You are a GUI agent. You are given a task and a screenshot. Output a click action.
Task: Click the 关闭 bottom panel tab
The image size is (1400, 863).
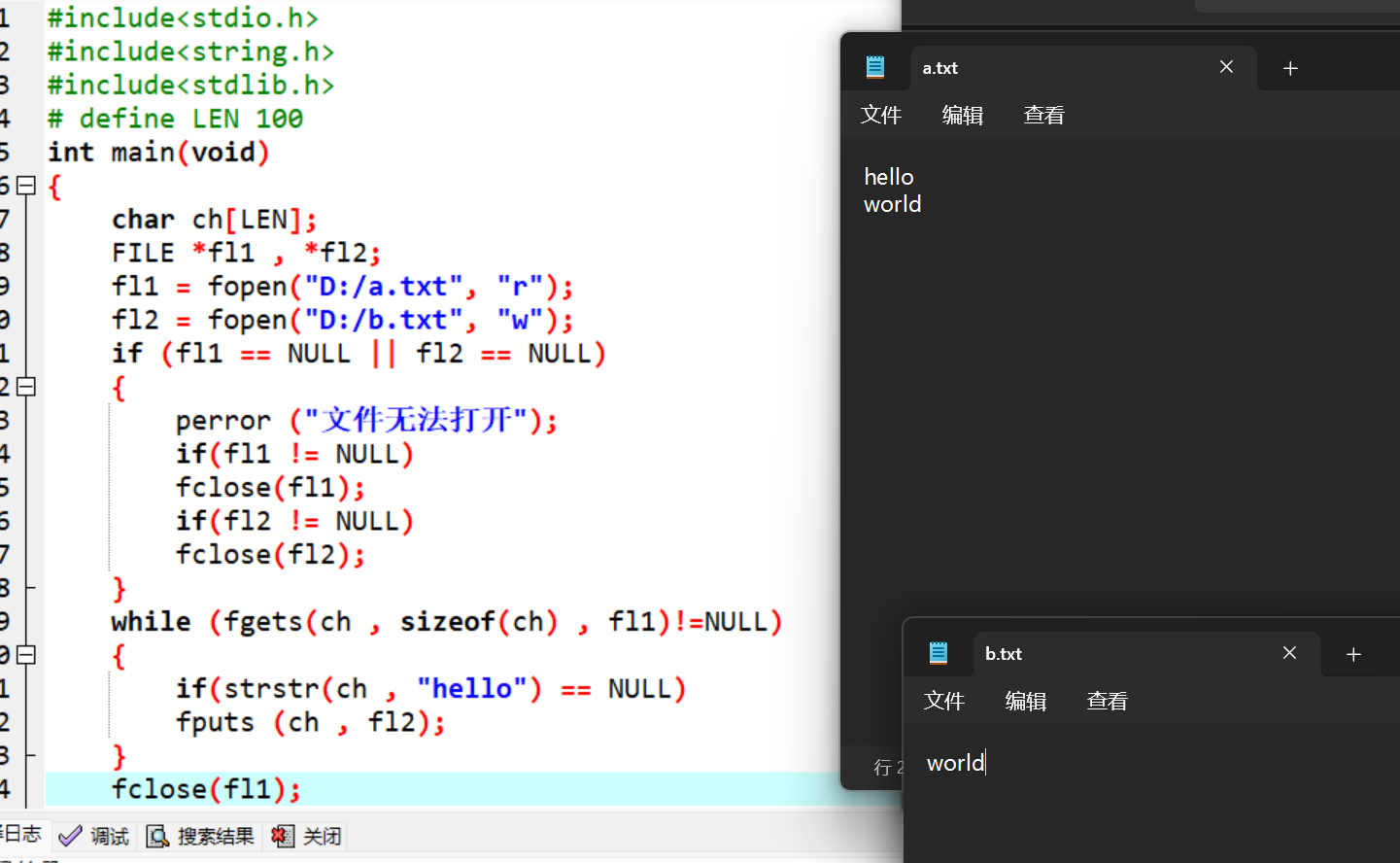(307, 836)
